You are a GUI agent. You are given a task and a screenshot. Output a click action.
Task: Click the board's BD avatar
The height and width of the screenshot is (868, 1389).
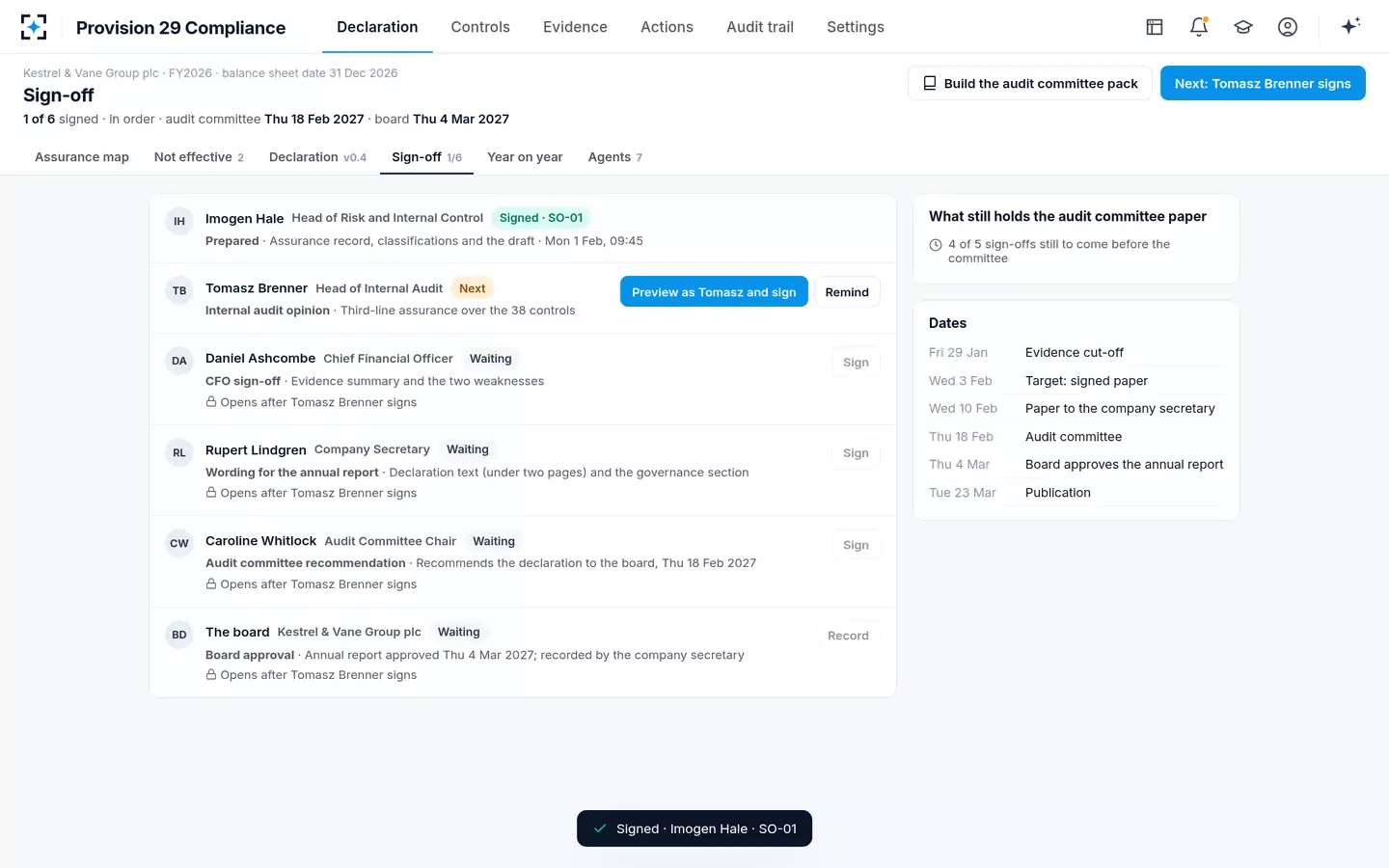click(179, 635)
